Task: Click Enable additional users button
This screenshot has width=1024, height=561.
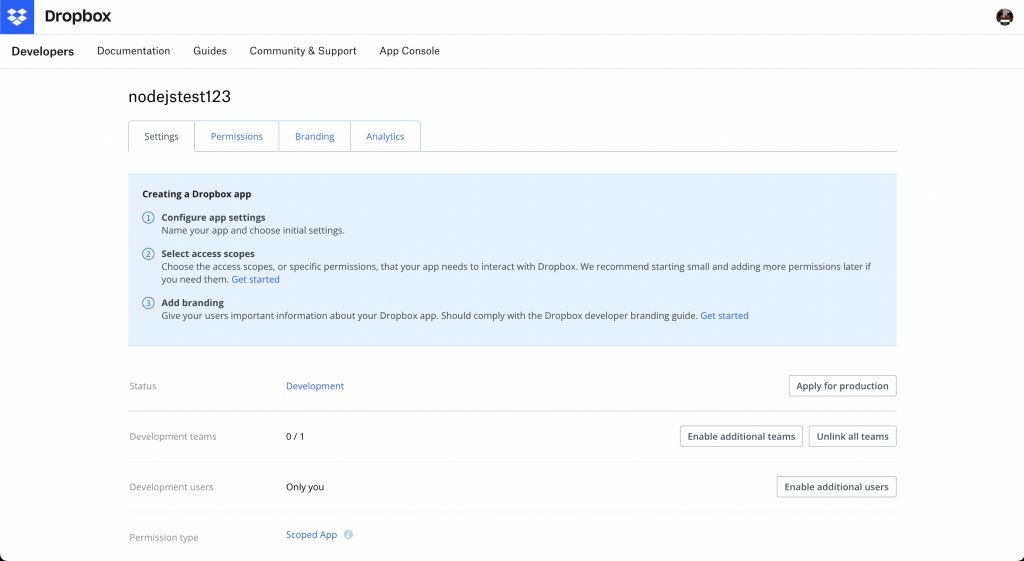Action: tap(837, 487)
